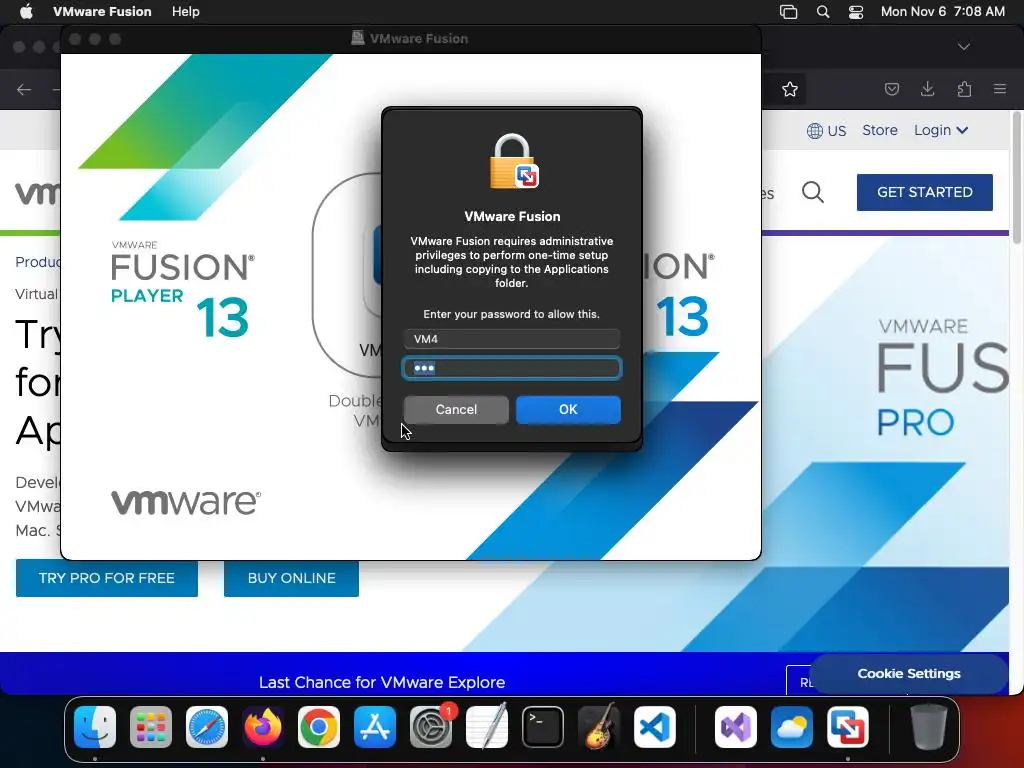This screenshot has height=768, width=1024.
Task: Click the GET STARTED button
Action: [x=925, y=192]
